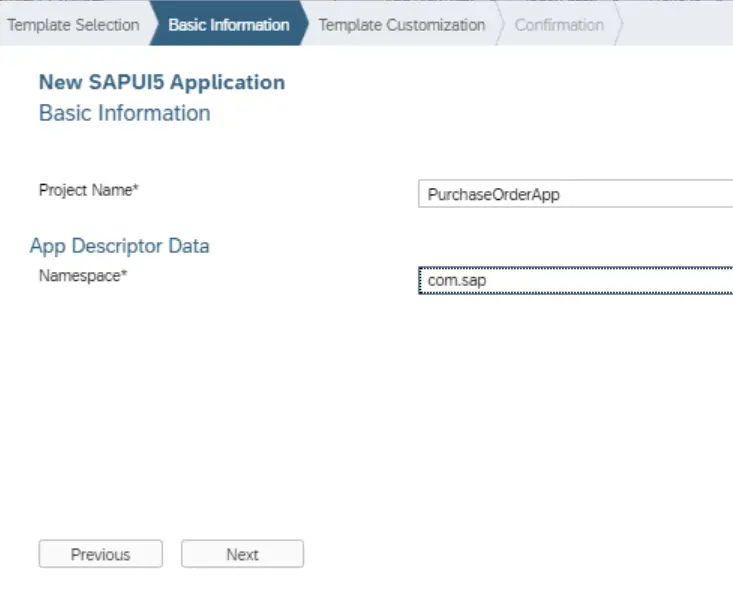Focus the Project Name input field
733x599 pixels.
point(575,194)
